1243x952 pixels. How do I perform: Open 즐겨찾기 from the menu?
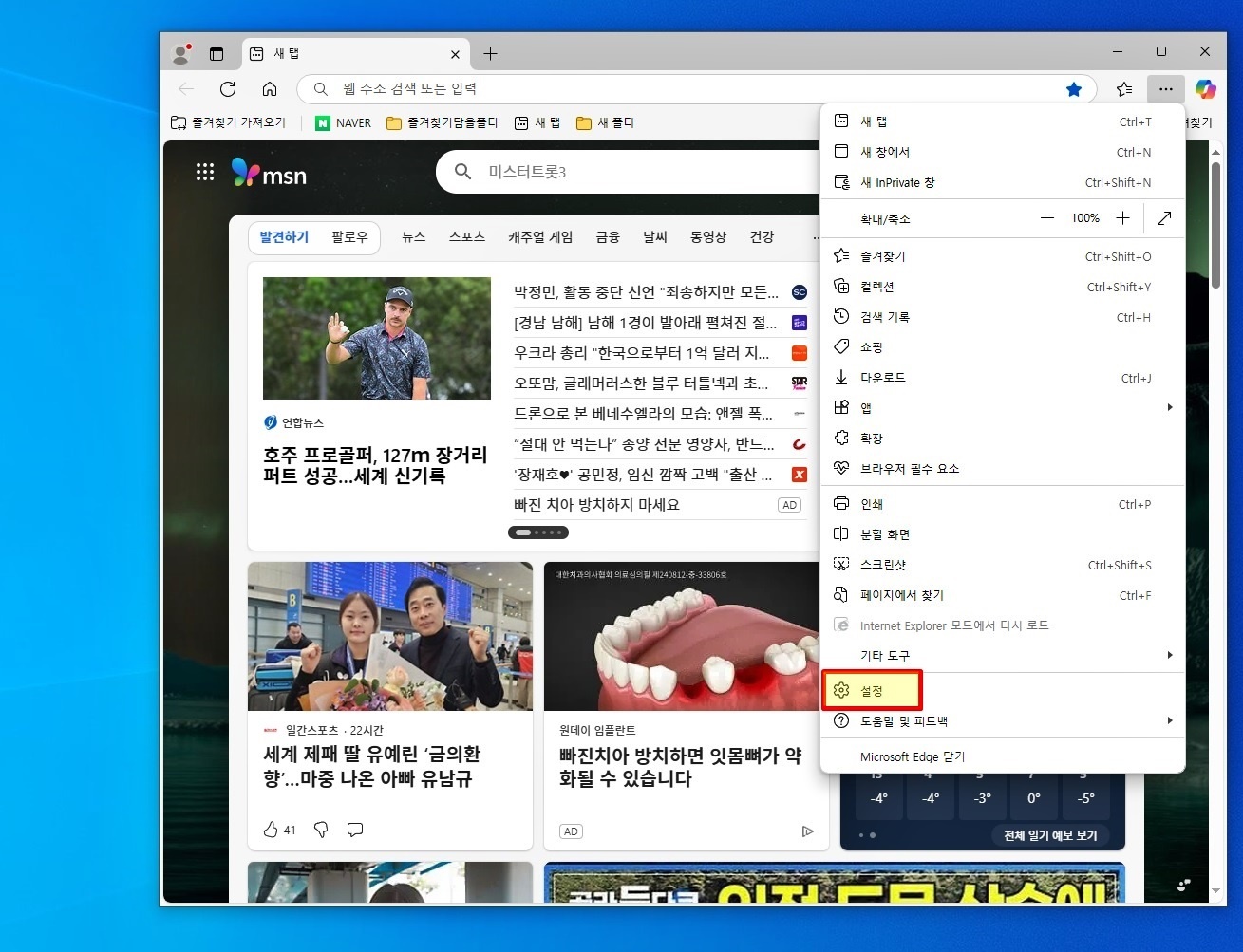tap(1003, 256)
